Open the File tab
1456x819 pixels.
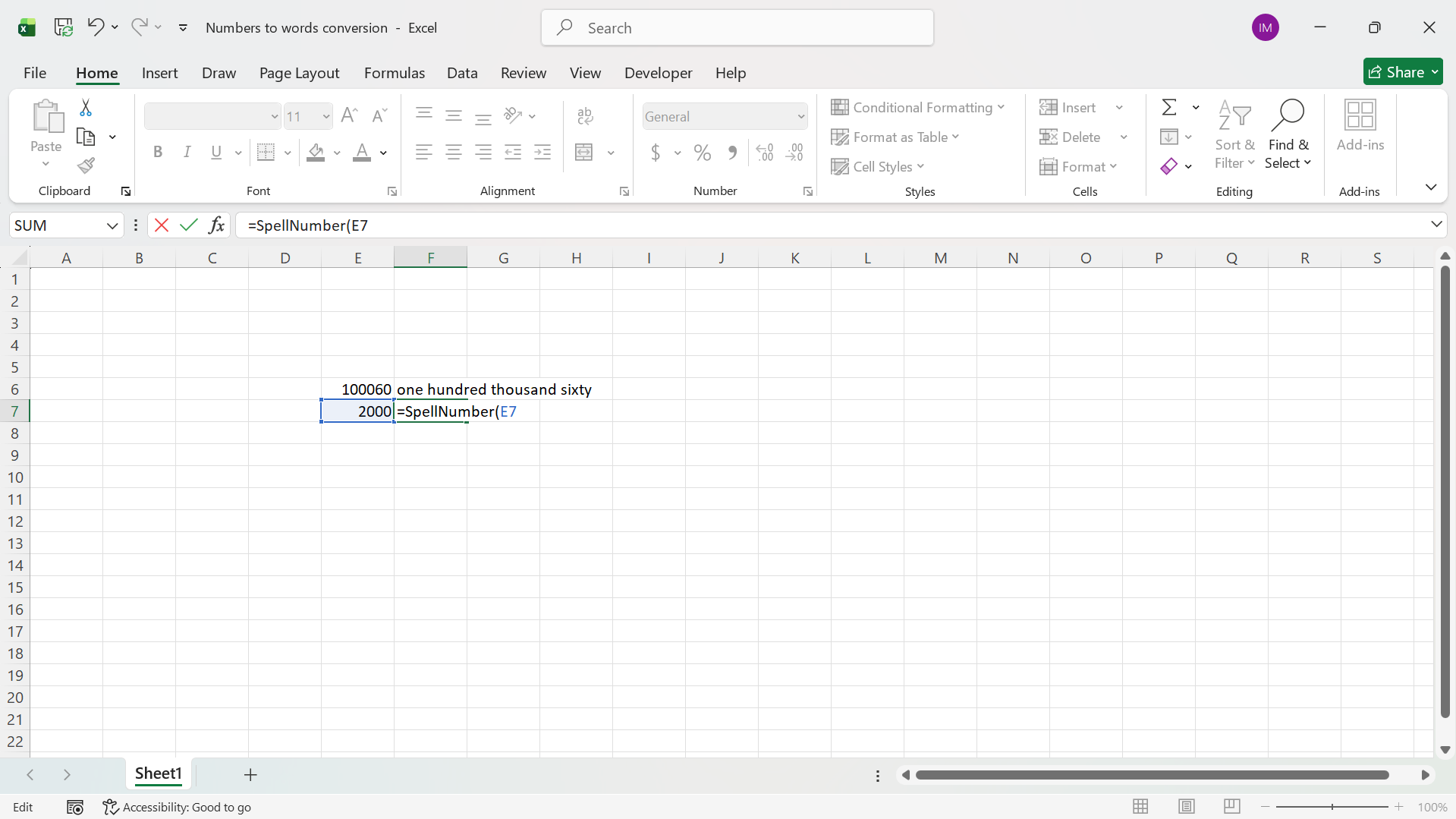(35, 73)
